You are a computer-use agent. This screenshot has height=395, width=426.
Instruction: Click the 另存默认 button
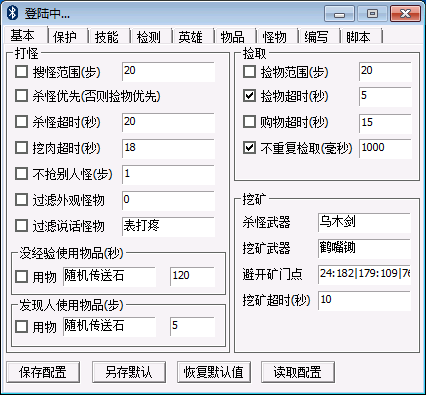click(129, 372)
